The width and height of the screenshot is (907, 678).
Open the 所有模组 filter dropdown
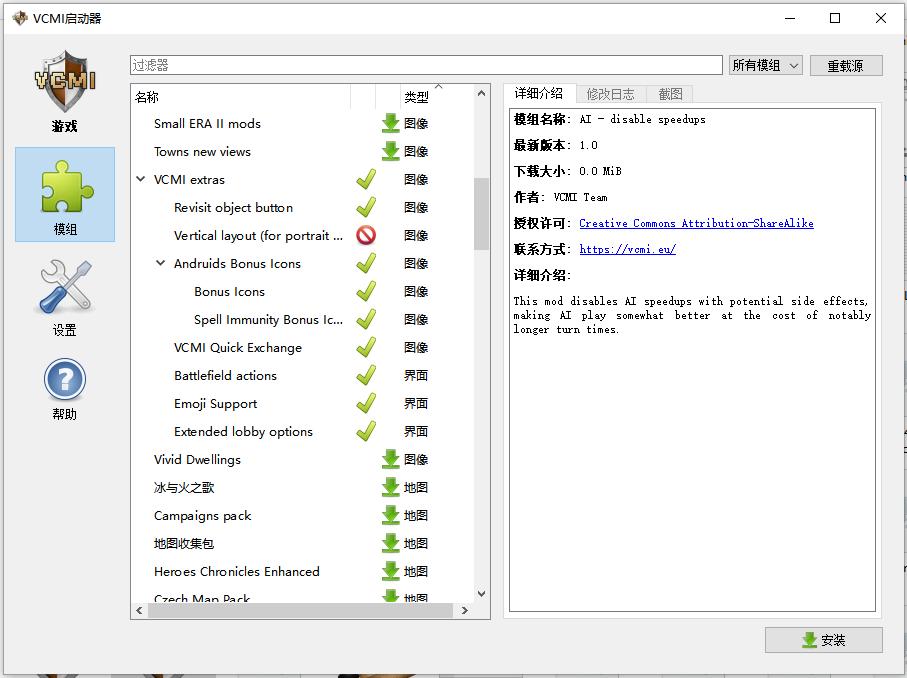pos(766,65)
